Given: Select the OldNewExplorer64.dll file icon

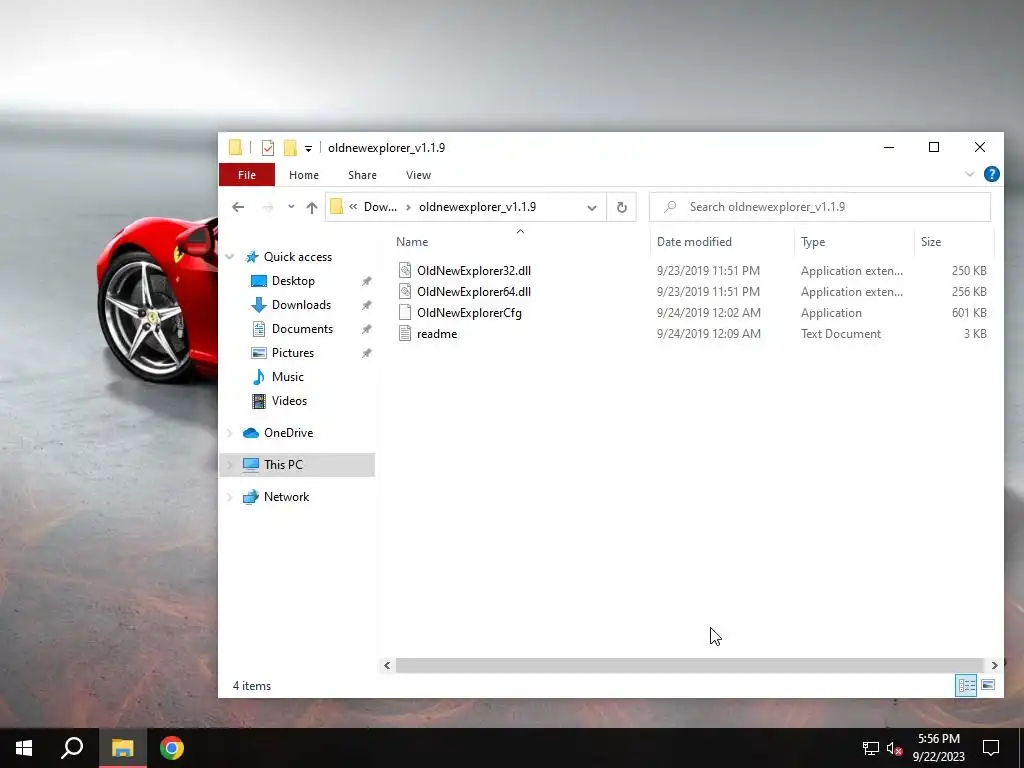Looking at the screenshot, I should coord(405,291).
